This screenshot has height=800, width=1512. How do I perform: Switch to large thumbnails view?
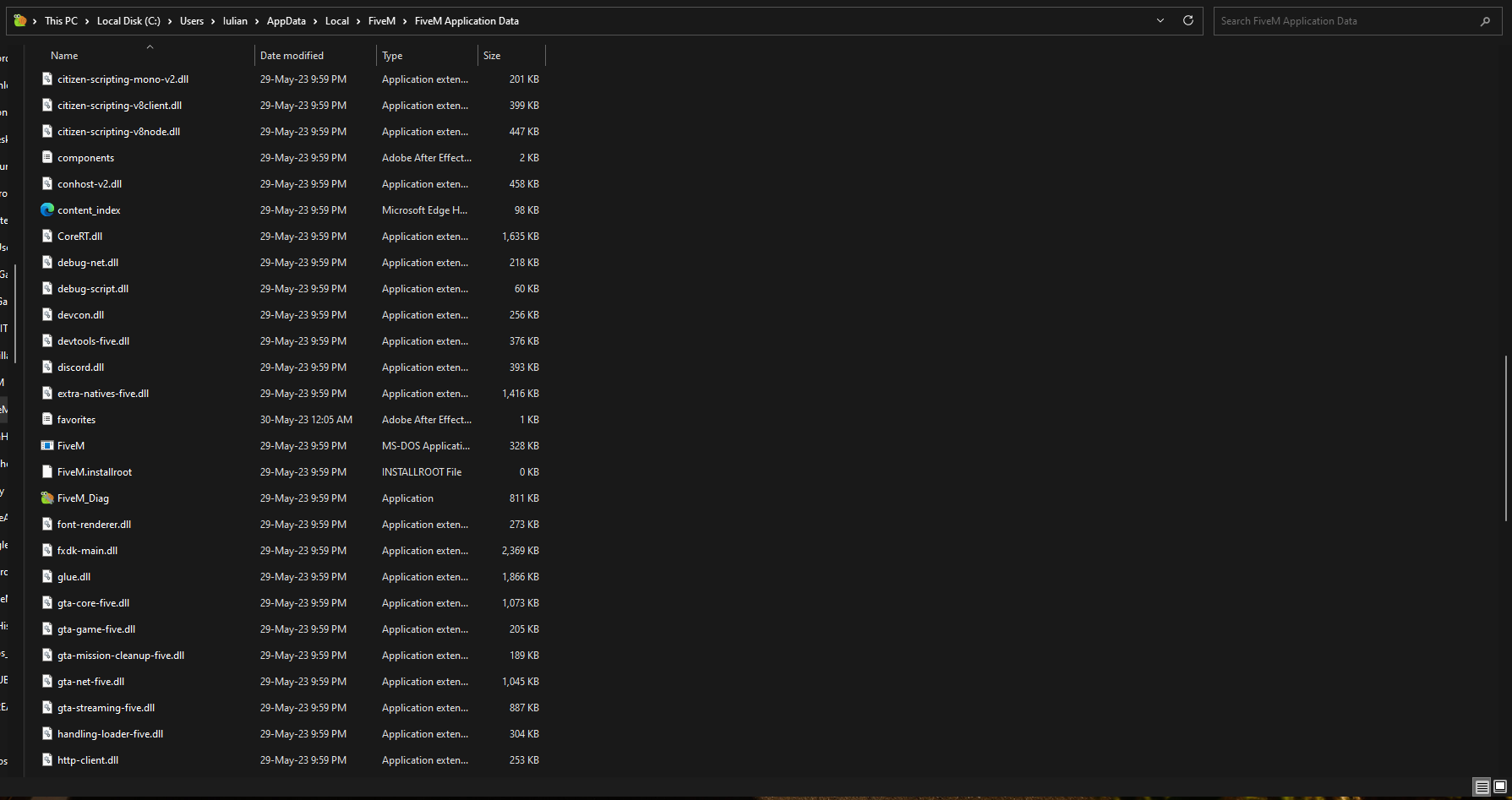[1500, 786]
